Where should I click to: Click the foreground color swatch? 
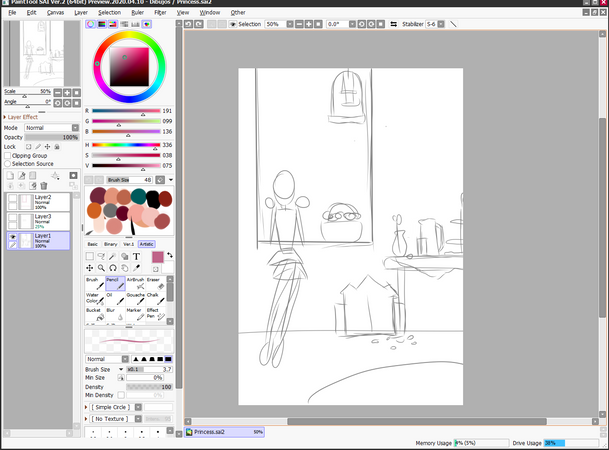tap(158, 257)
